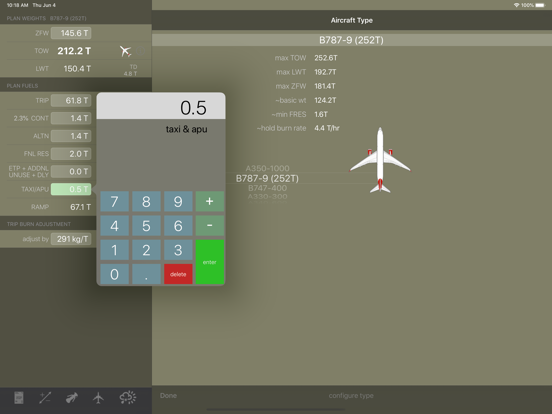Open the plus/minus adjustment tool icon
Viewport: 552px width, 414px height.
45,398
